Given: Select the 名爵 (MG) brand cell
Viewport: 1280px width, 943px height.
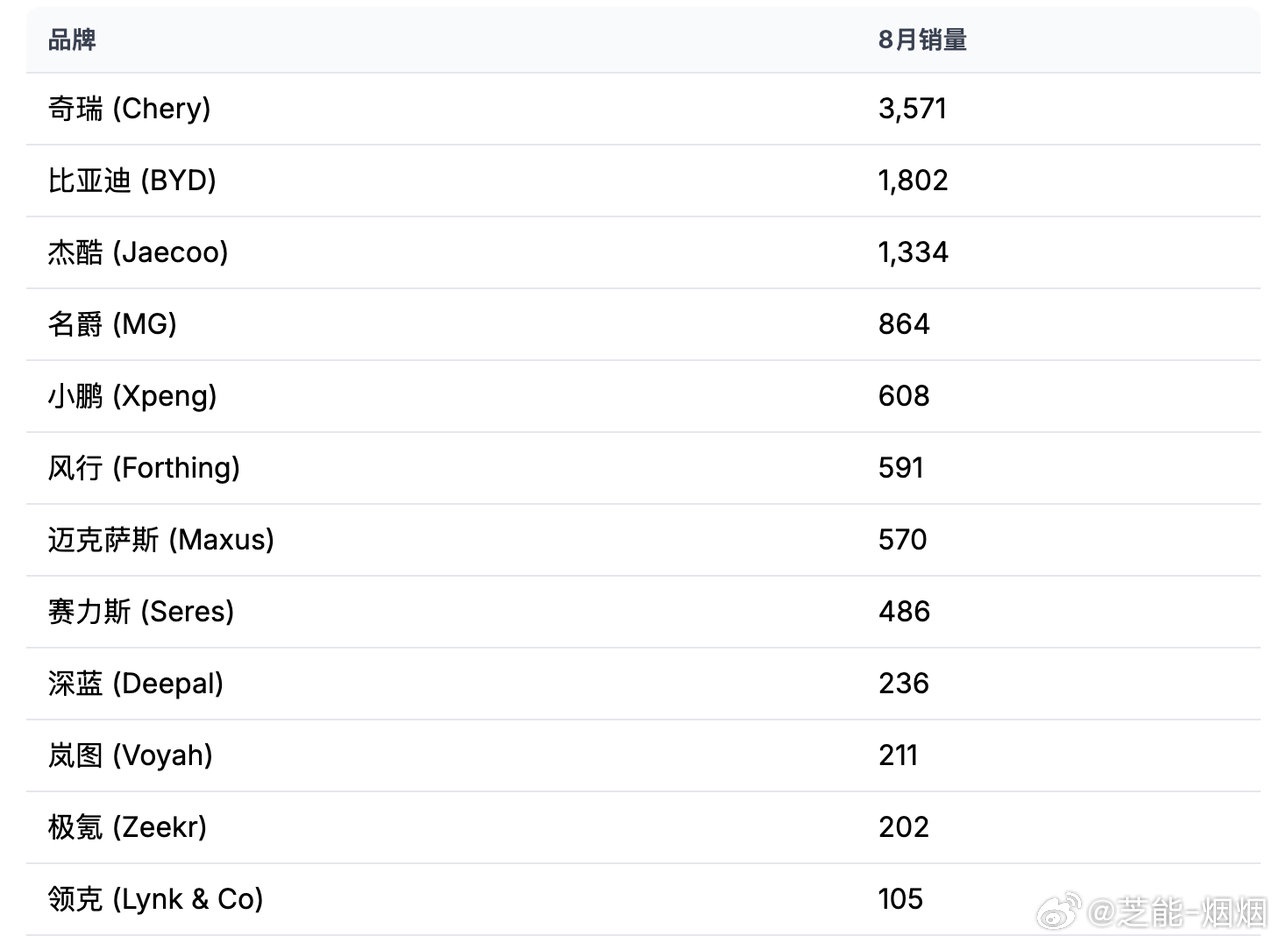Looking at the screenshot, I should click(x=112, y=325).
